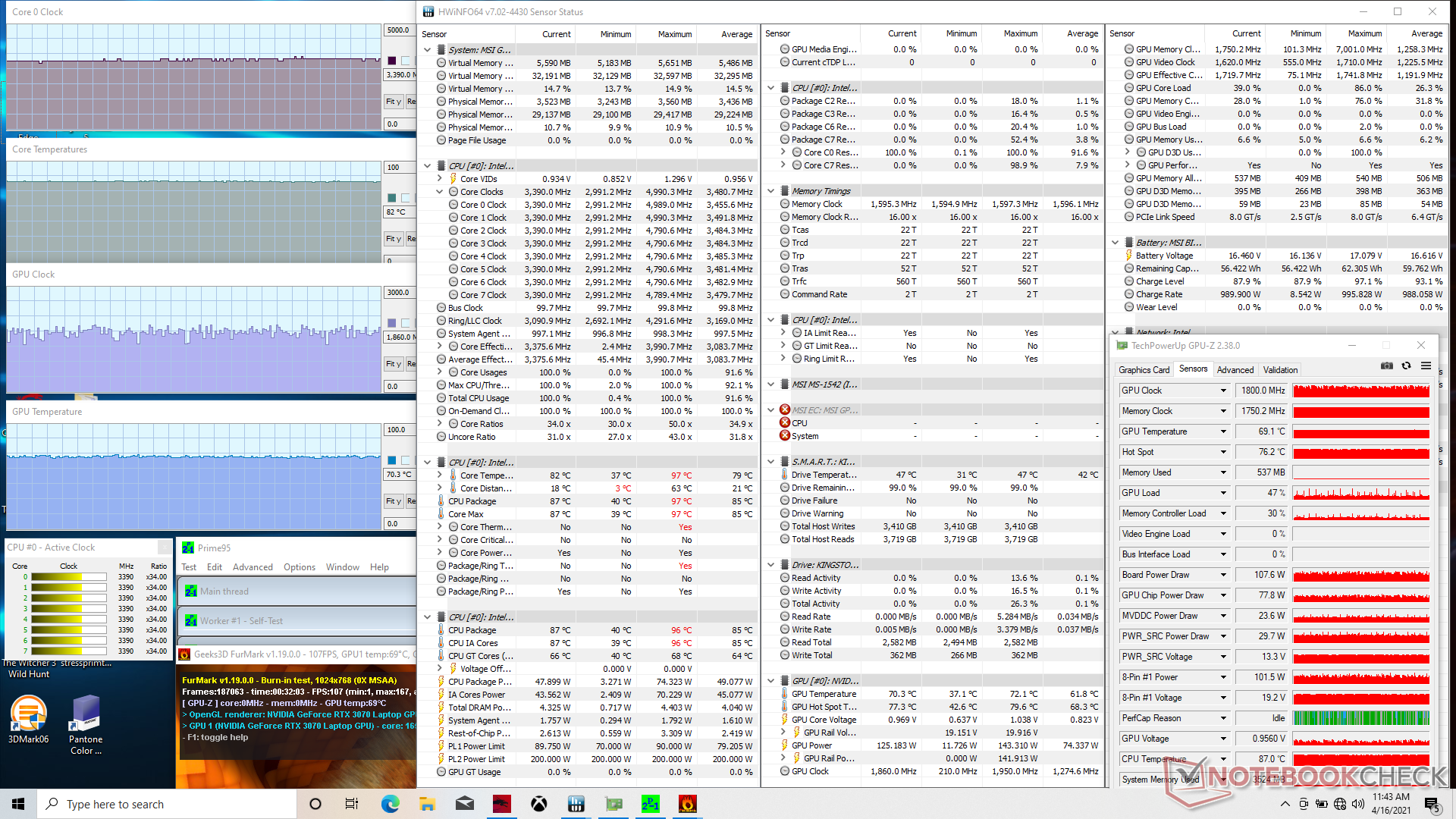Open the Board Power Draw dropdown
The height and width of the screenshot is (819, 1456).
tap(1223, 575)
